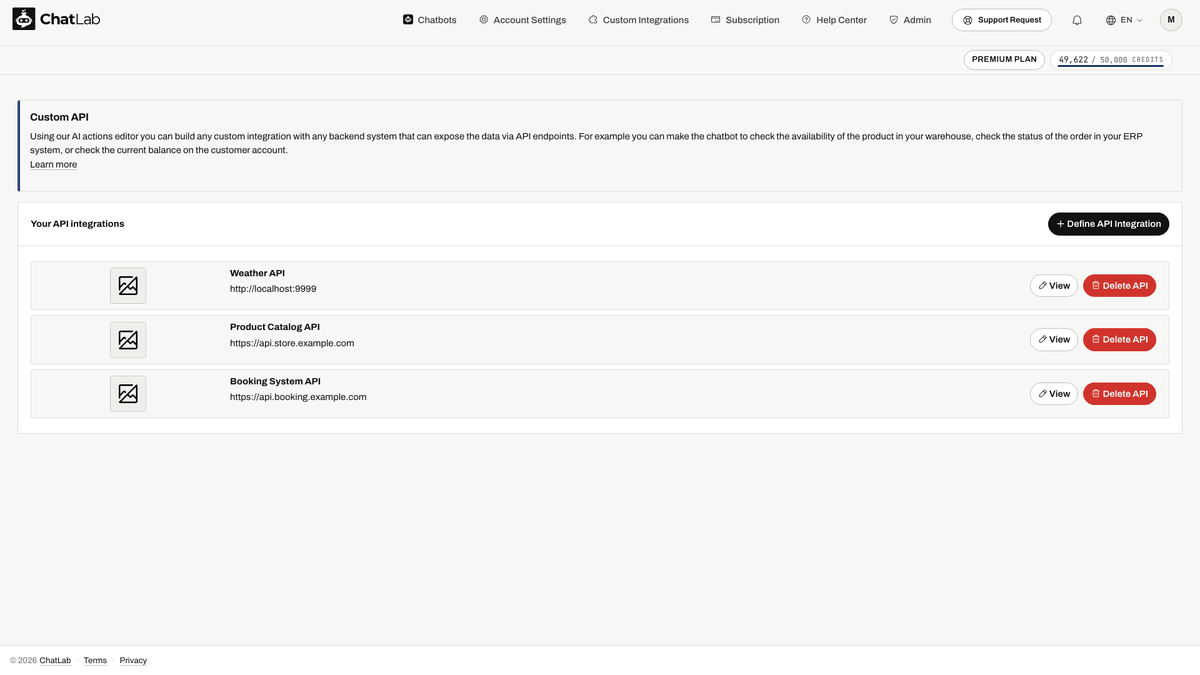Screen dimensions: 1200x675
Task: Open the Terms footer link
Action: click(x=95, y=661)
